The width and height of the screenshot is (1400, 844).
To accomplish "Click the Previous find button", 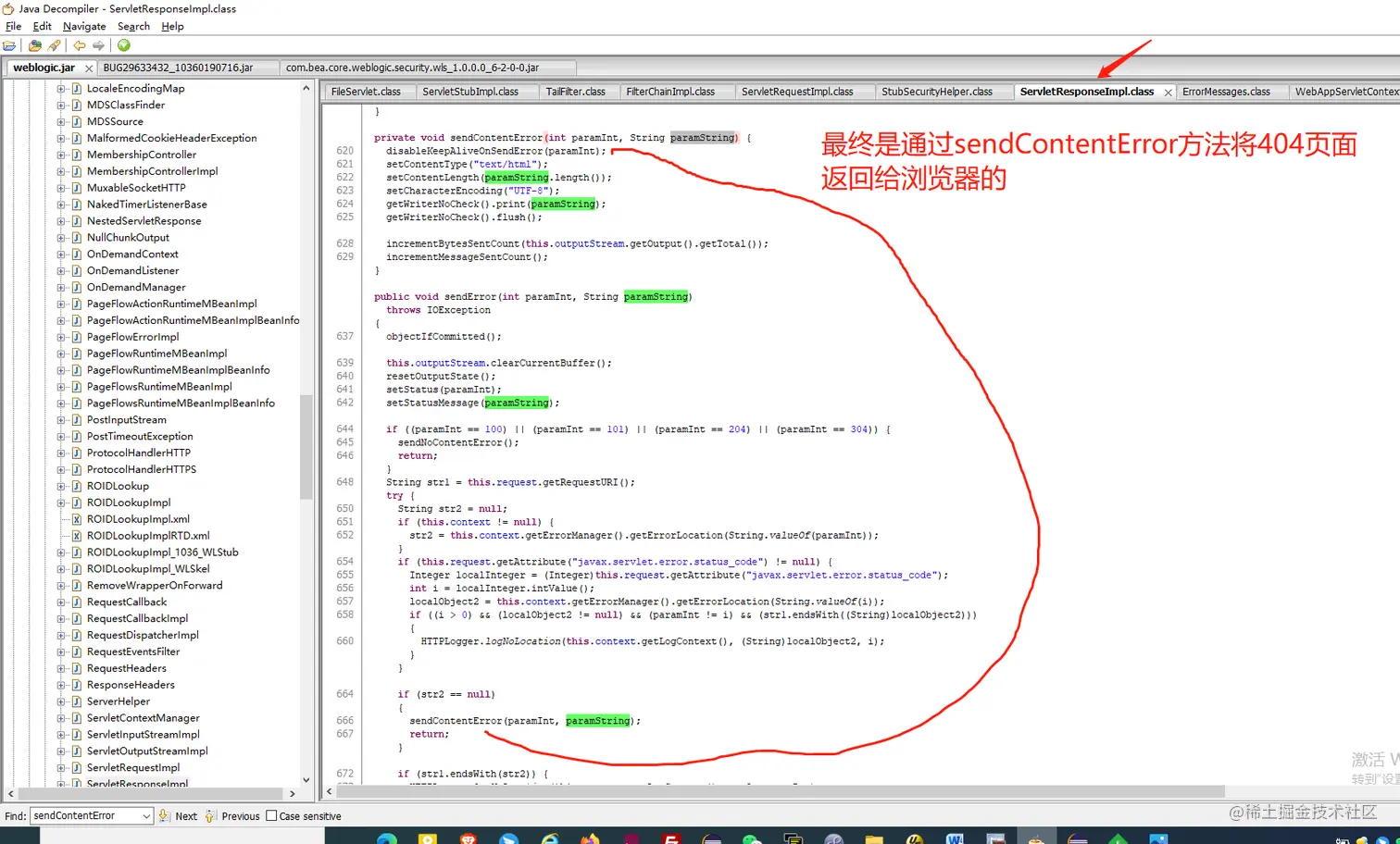I will tap(232, 816).
